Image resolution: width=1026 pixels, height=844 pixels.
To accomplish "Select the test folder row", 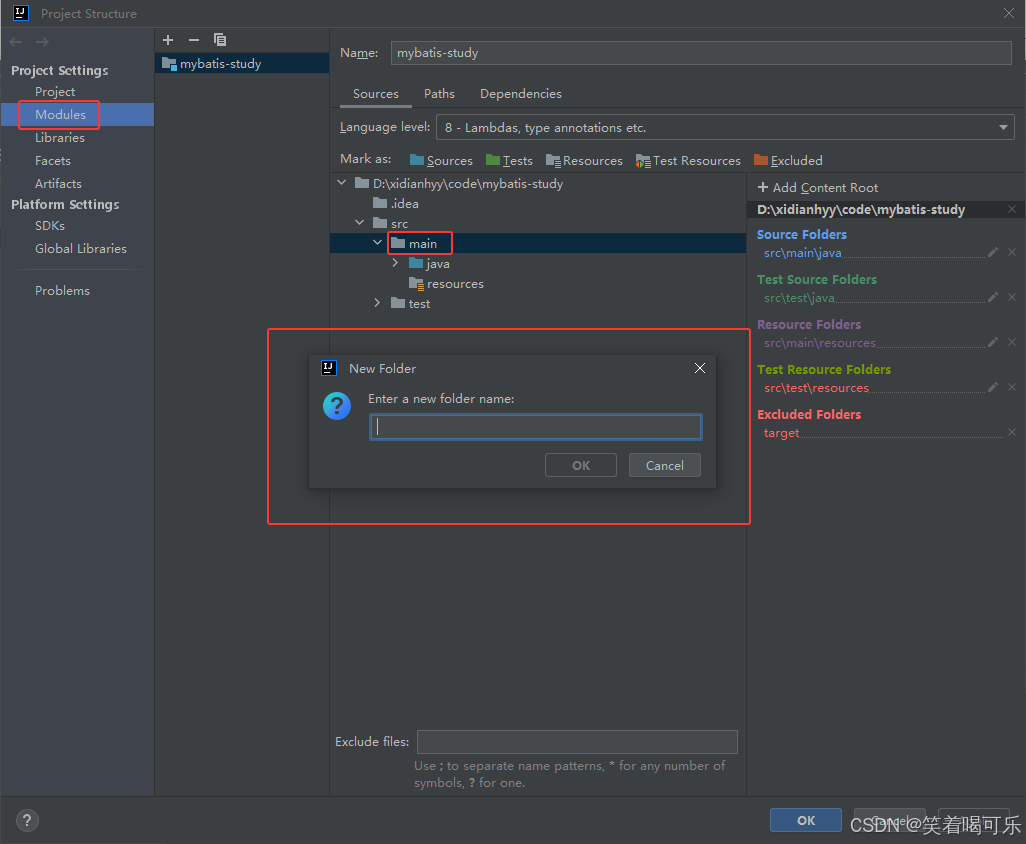I will point(411,304).
